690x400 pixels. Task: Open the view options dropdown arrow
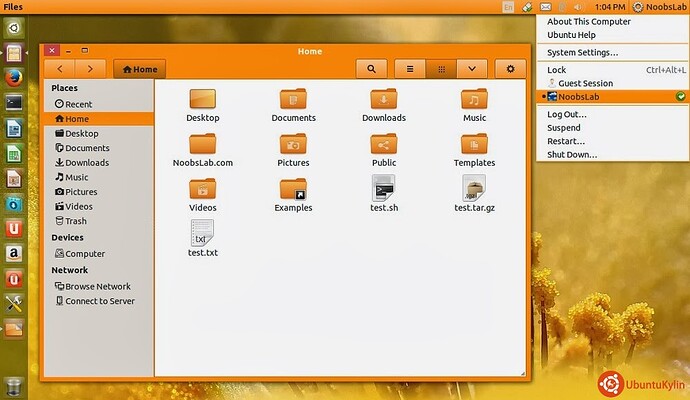tap(472, 69)
